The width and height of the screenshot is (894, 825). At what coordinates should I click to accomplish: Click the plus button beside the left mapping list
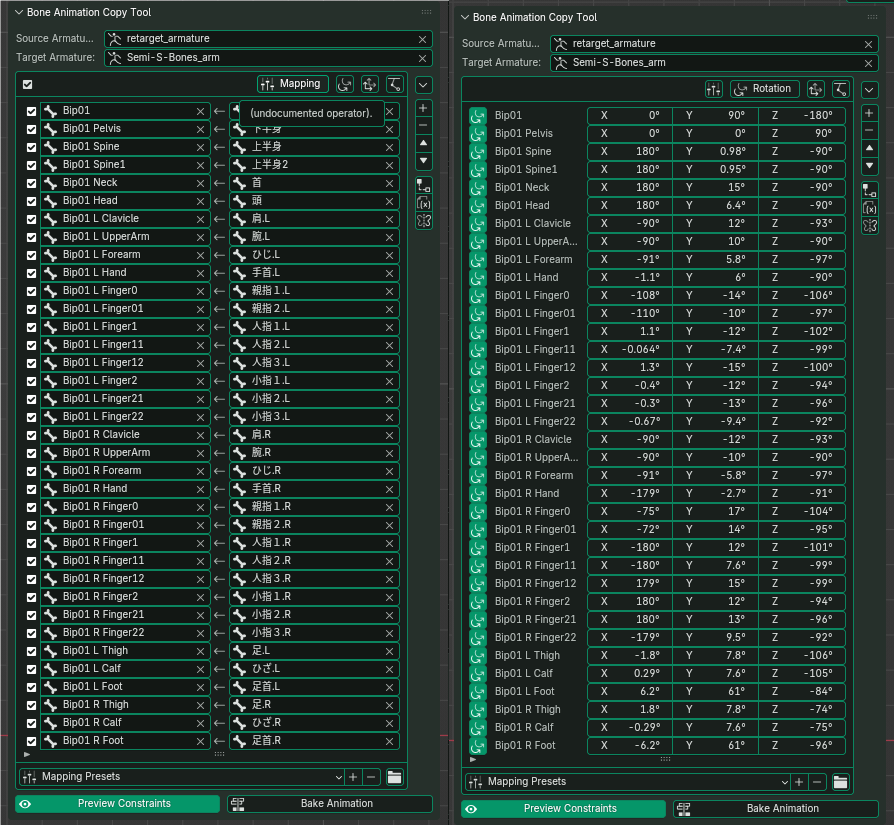pos(423,107)
